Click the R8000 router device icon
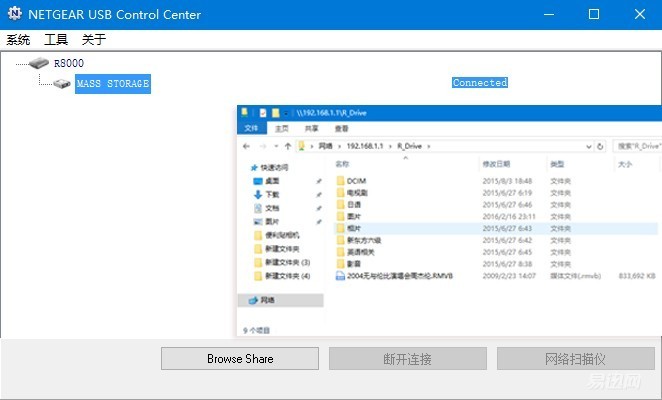The width and height of the screenshot is (662, 400). [x=39, y=63]
